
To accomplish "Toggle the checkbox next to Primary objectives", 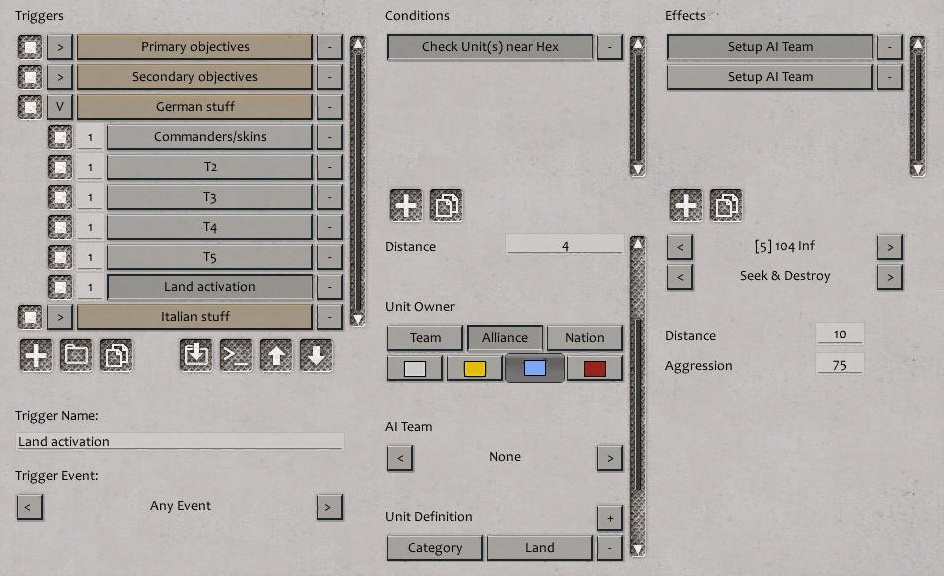I will (x=29, y=46).
